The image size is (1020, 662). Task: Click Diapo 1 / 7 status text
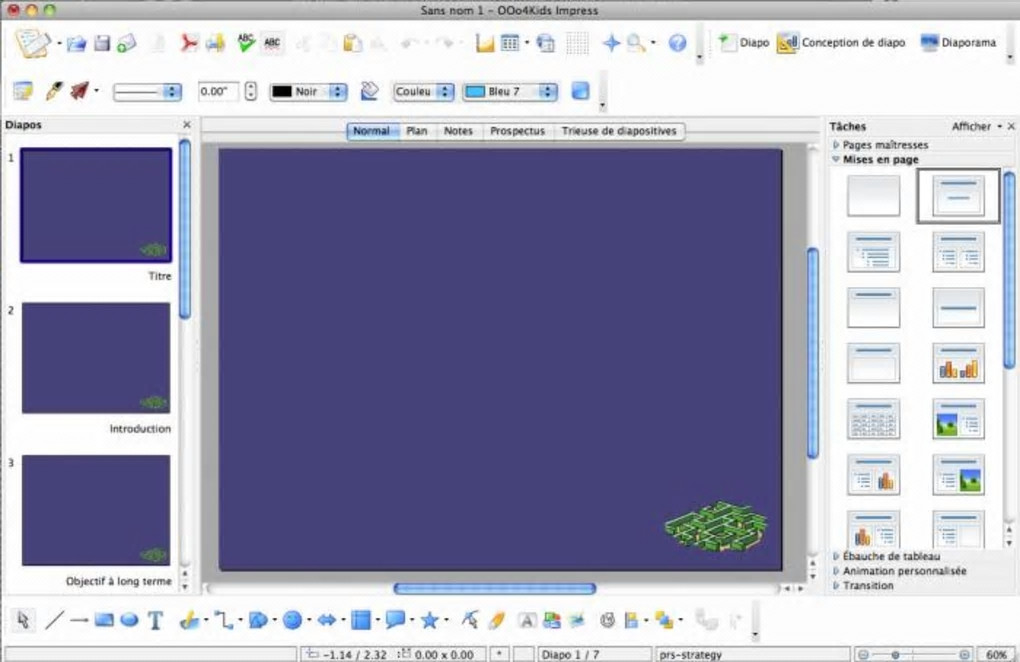click(x=570, y=655)
